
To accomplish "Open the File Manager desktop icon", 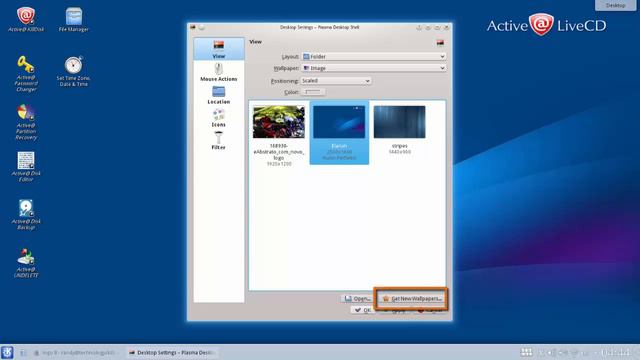I will pos(73,19).
